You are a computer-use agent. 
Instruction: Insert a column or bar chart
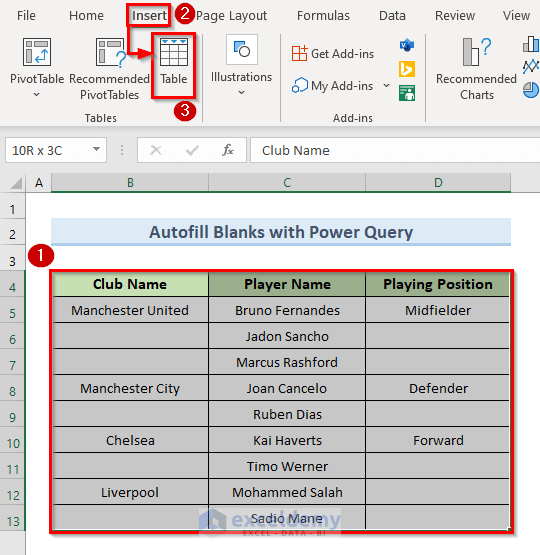(531, 44)
